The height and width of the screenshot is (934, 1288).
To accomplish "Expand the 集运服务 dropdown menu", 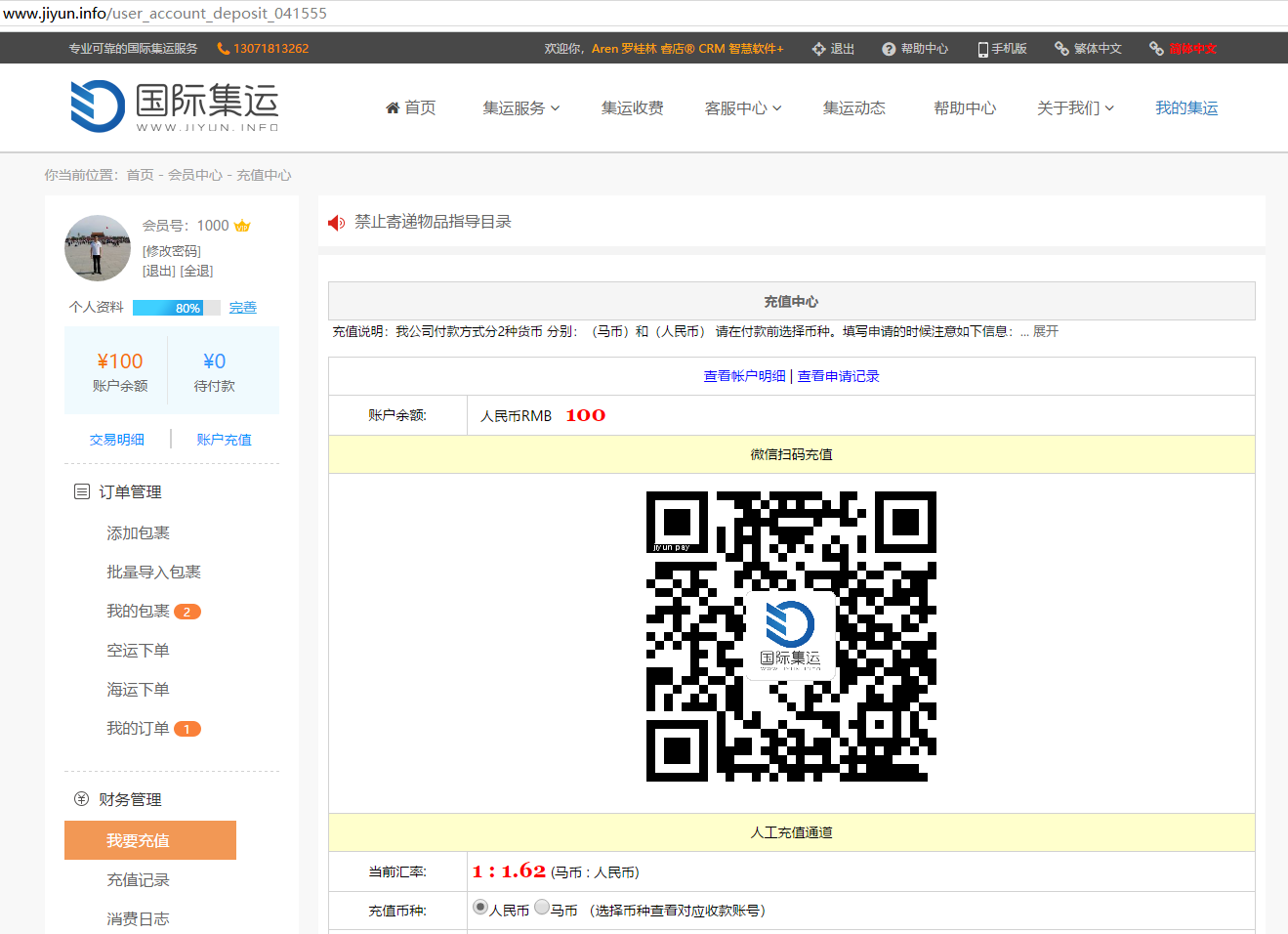I will point(521,108).
